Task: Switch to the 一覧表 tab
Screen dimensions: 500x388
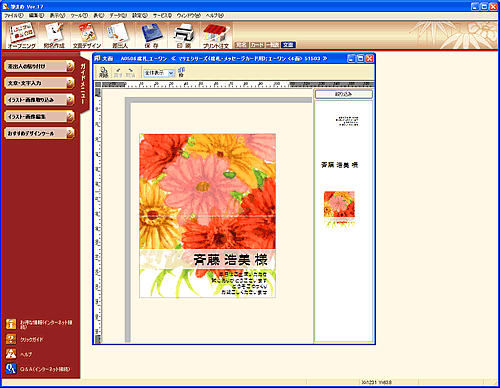Action: point(273,45)
